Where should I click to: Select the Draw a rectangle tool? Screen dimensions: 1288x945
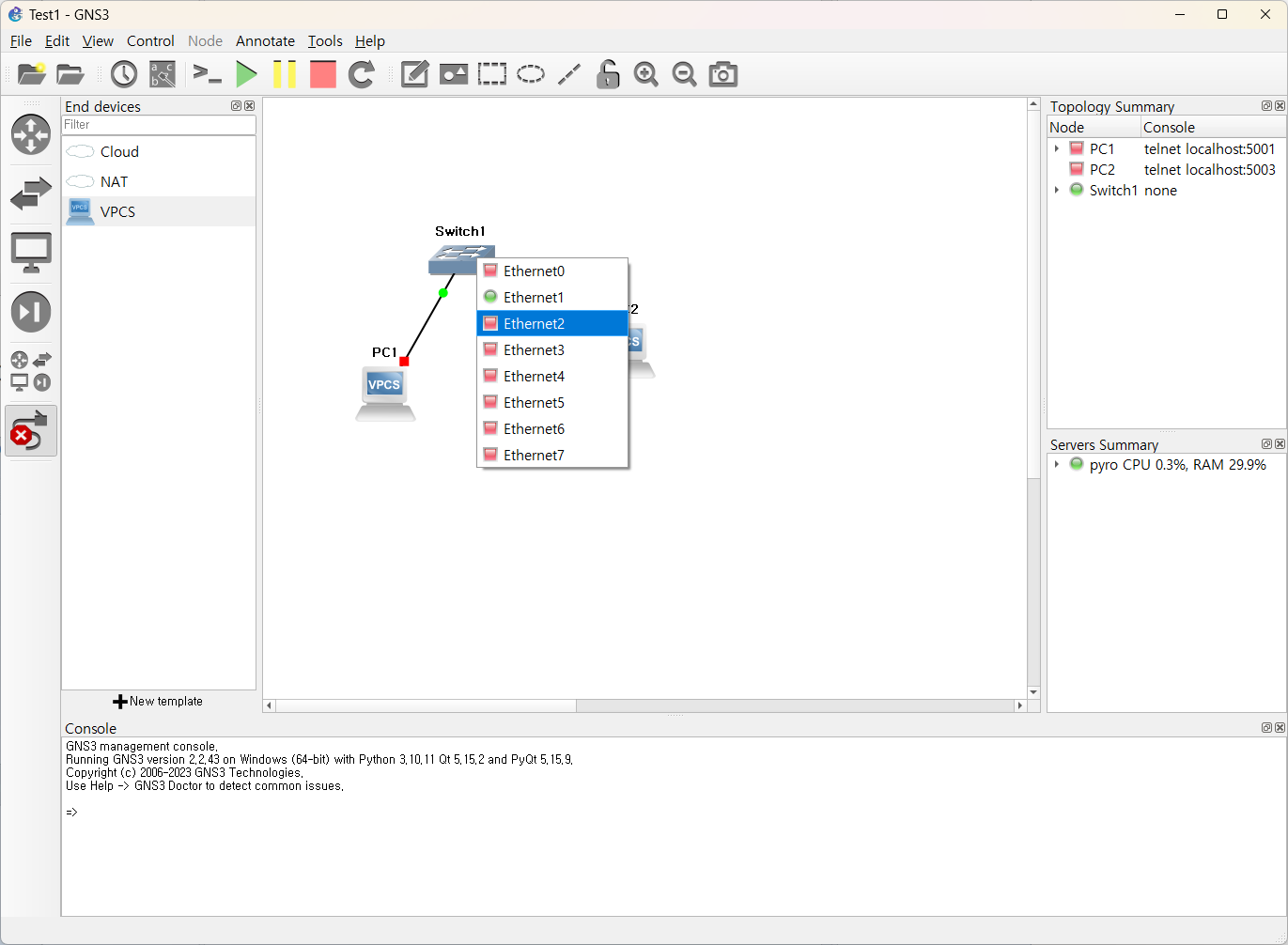[x=492, y=74]
